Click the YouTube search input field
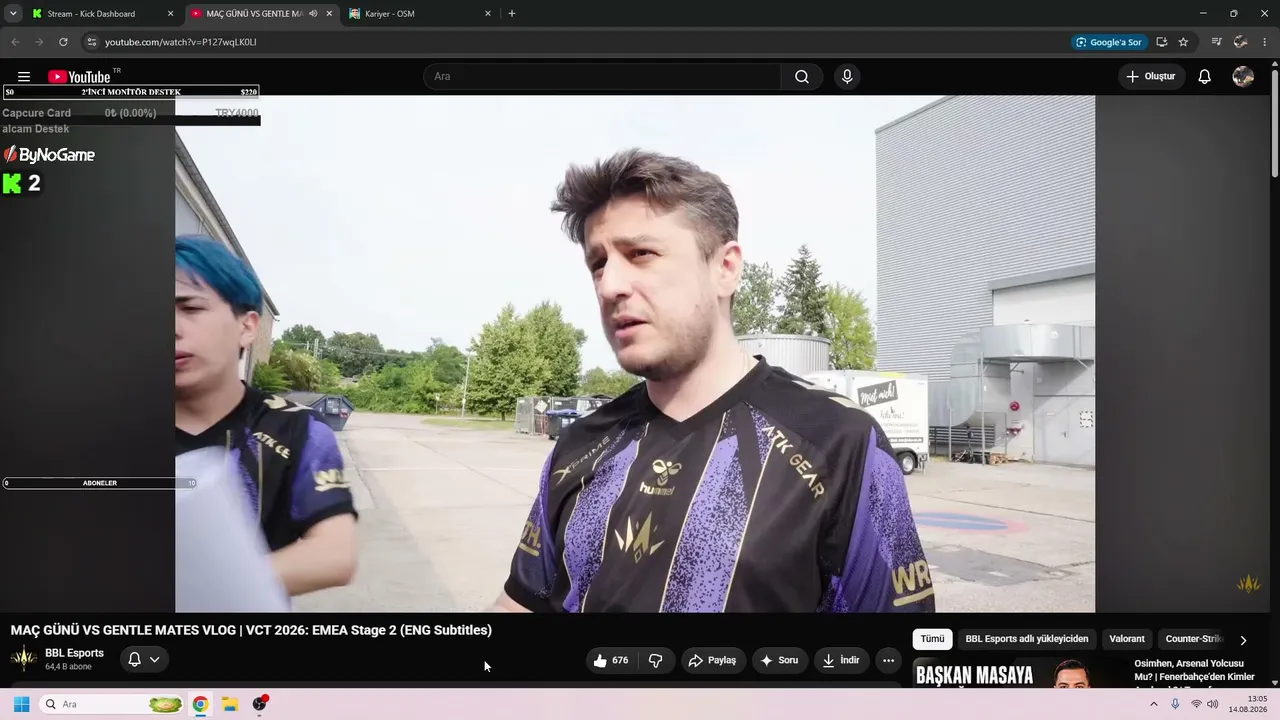The image size is (1280, 720). (x=603, y=77)
